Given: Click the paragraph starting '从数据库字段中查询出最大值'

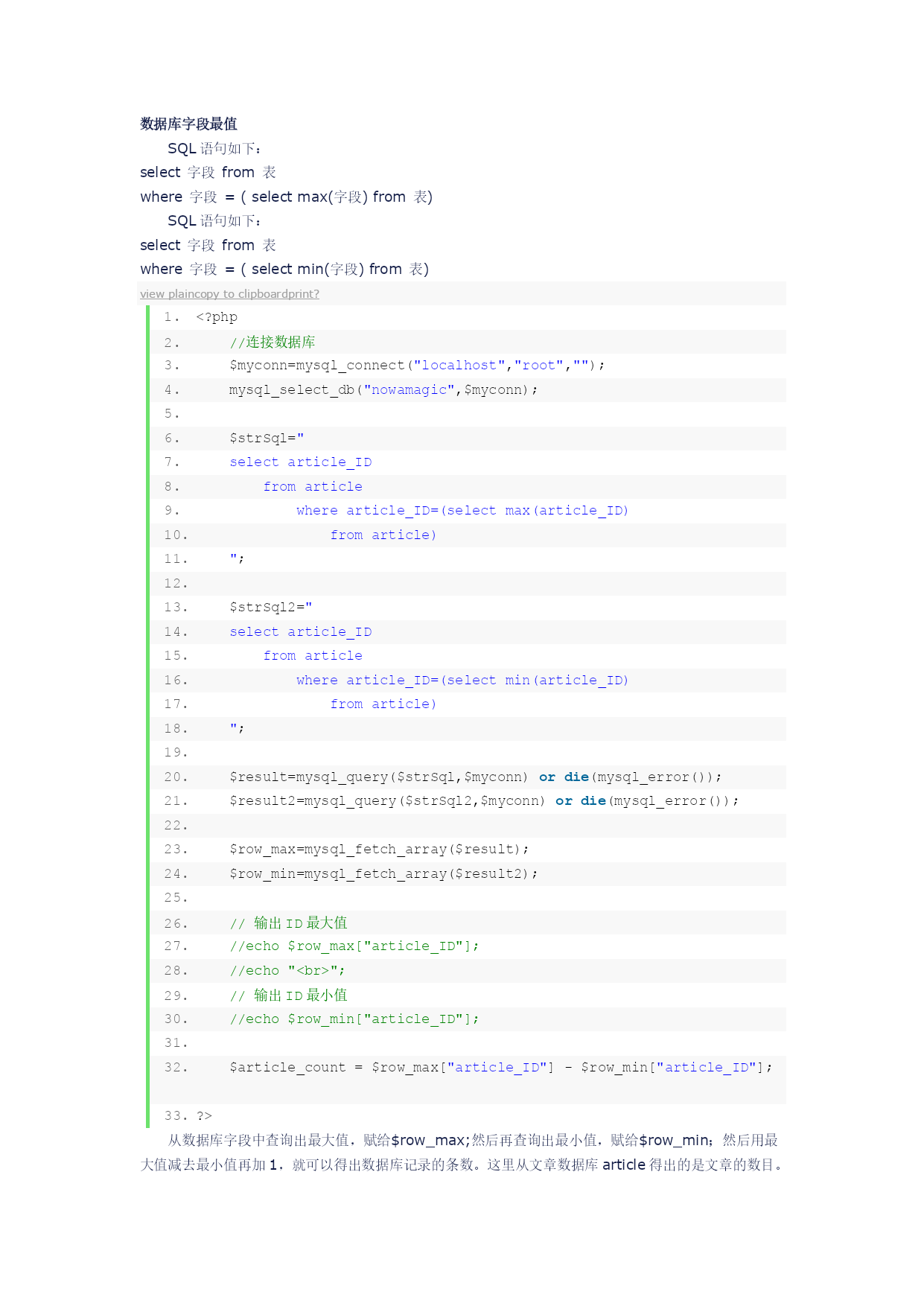Looking at the screenshot, I should (463, 1153).
